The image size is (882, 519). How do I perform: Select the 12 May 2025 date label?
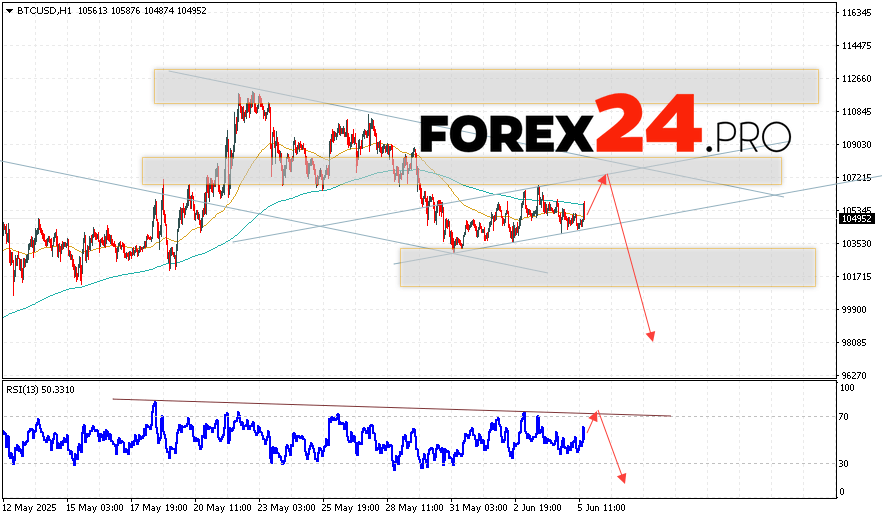pos(29,507)
